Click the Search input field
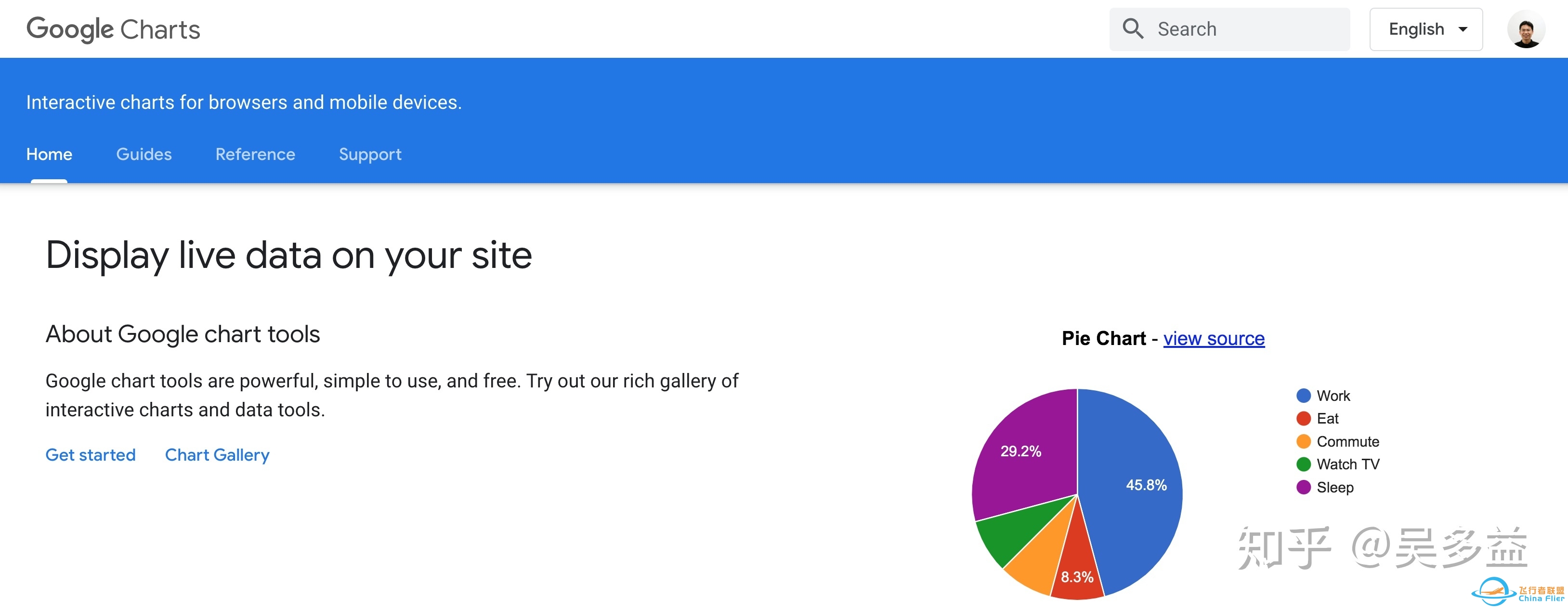The image size is (1568, 611). click(x=1231, y=28)
